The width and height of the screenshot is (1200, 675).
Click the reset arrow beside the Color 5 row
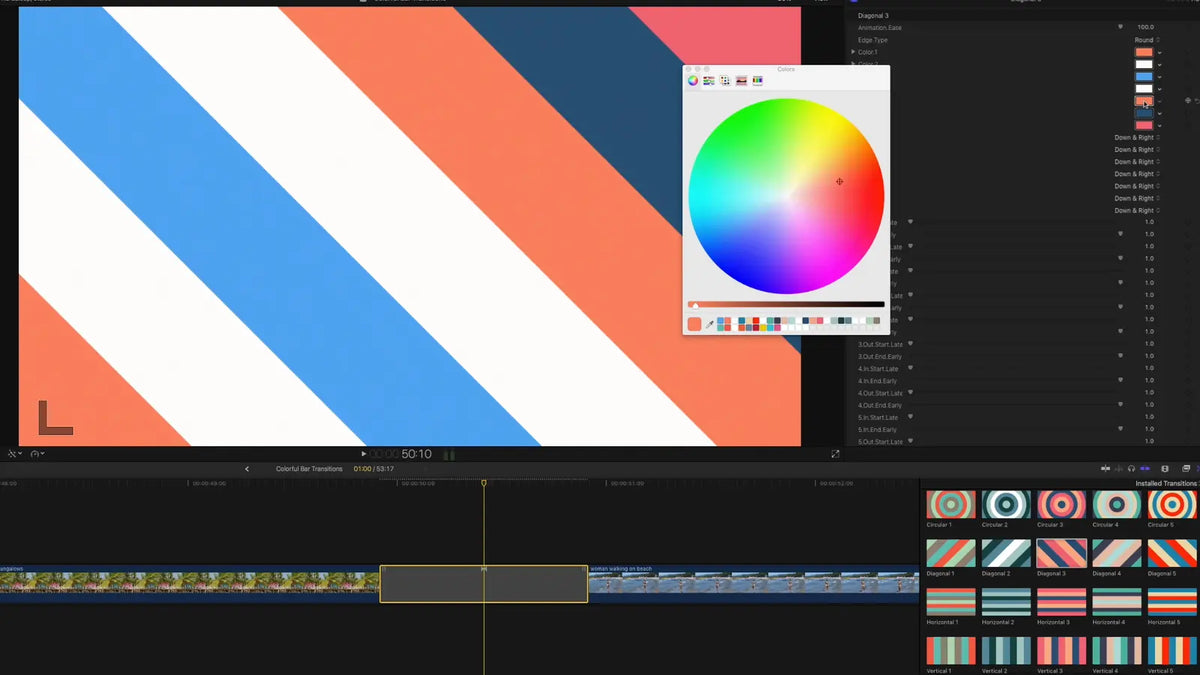click(x=1197, y=101)
